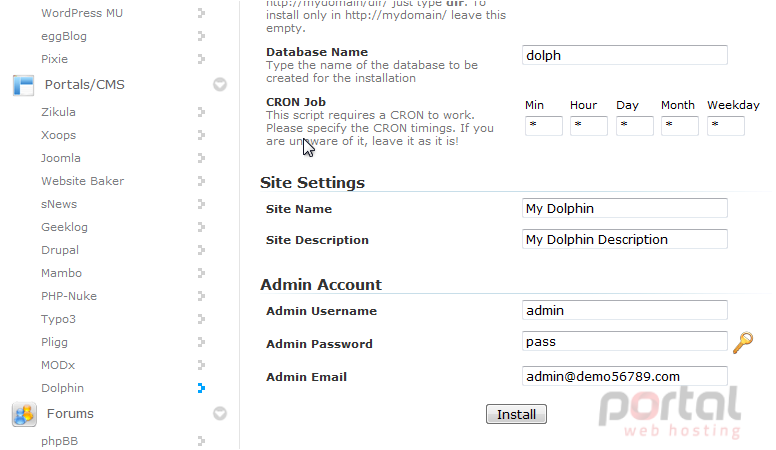Image resolution: width=776 pixels, height=450 pixels.
Task: Click the arrow icon next to Pixie
Action: pos(201,59)
